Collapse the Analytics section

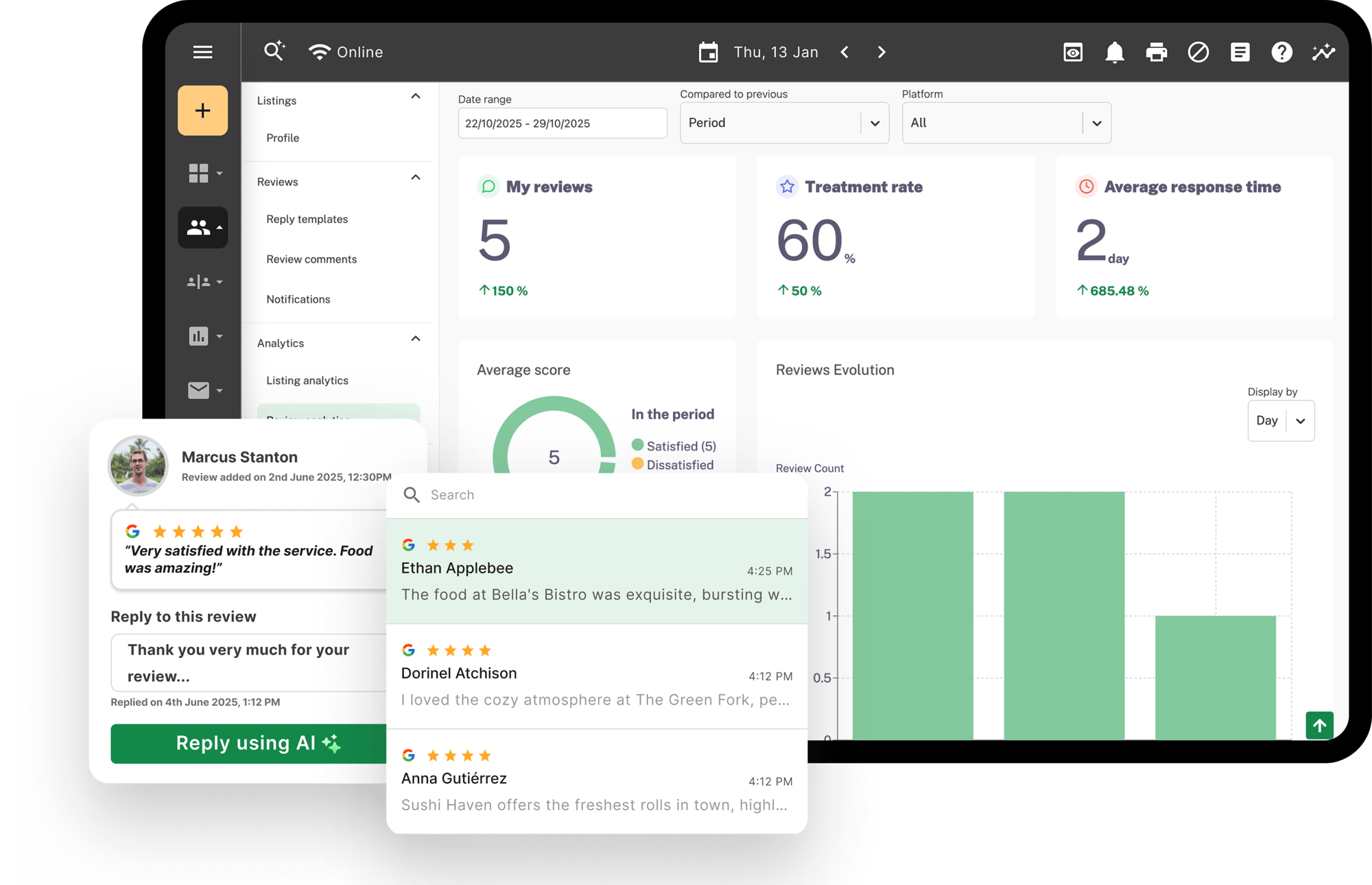(414, 339)
